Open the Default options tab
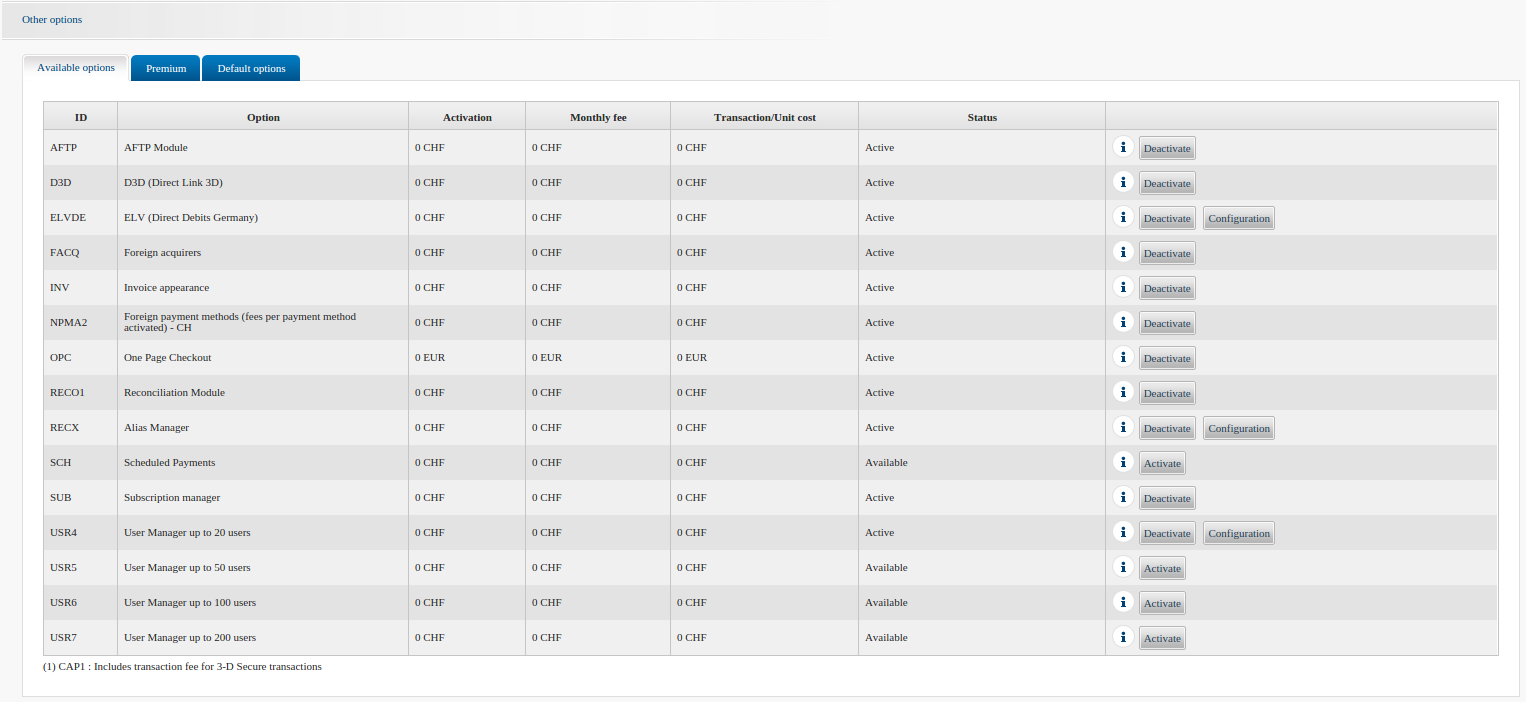This screenshot has width=1526, height=702. [x=251, y=69]
